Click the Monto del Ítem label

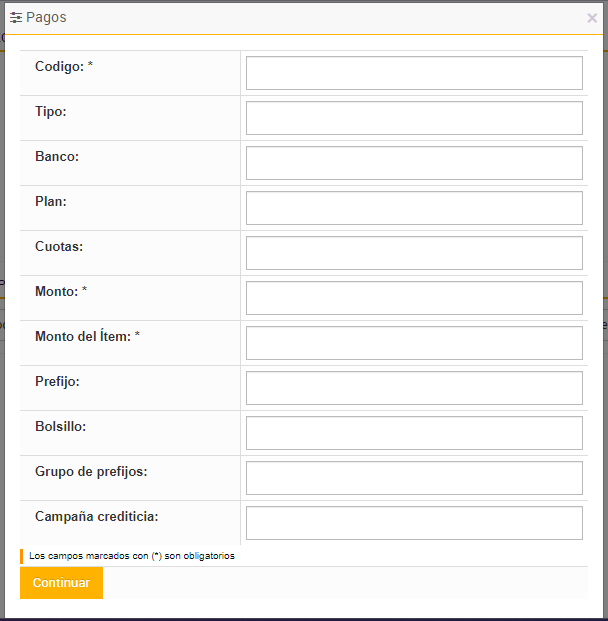pos(86,336)
